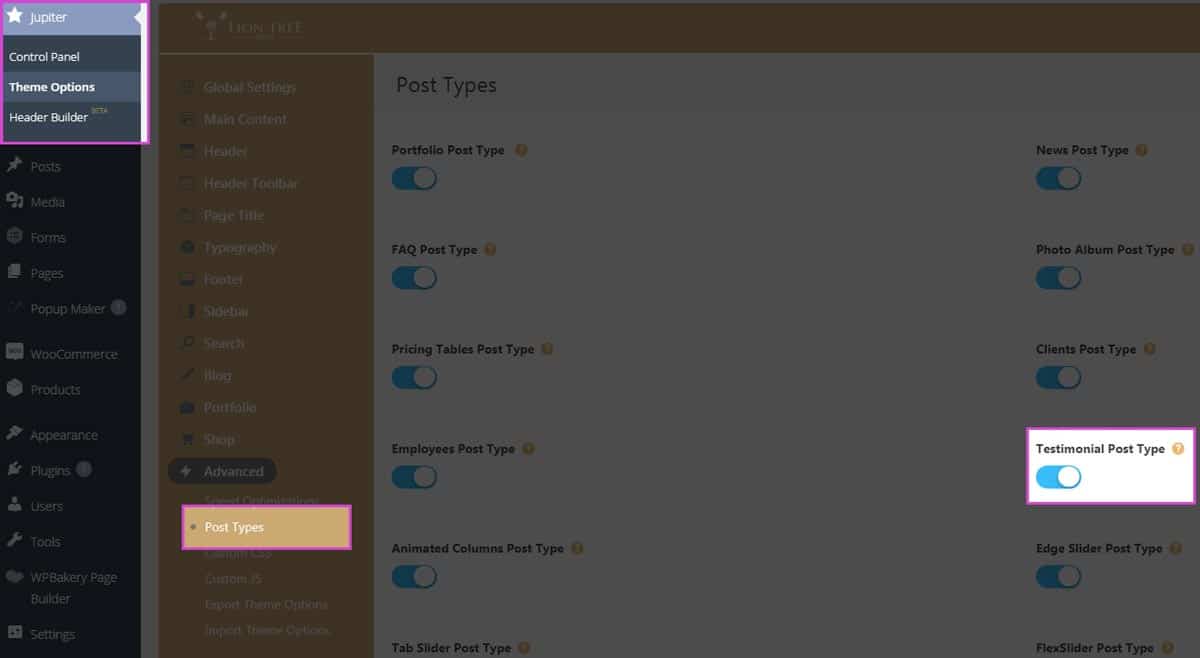1200x658 pixels.
Task: Toggle Portfolio Post Type switch
Action: [x=414, y=178]
